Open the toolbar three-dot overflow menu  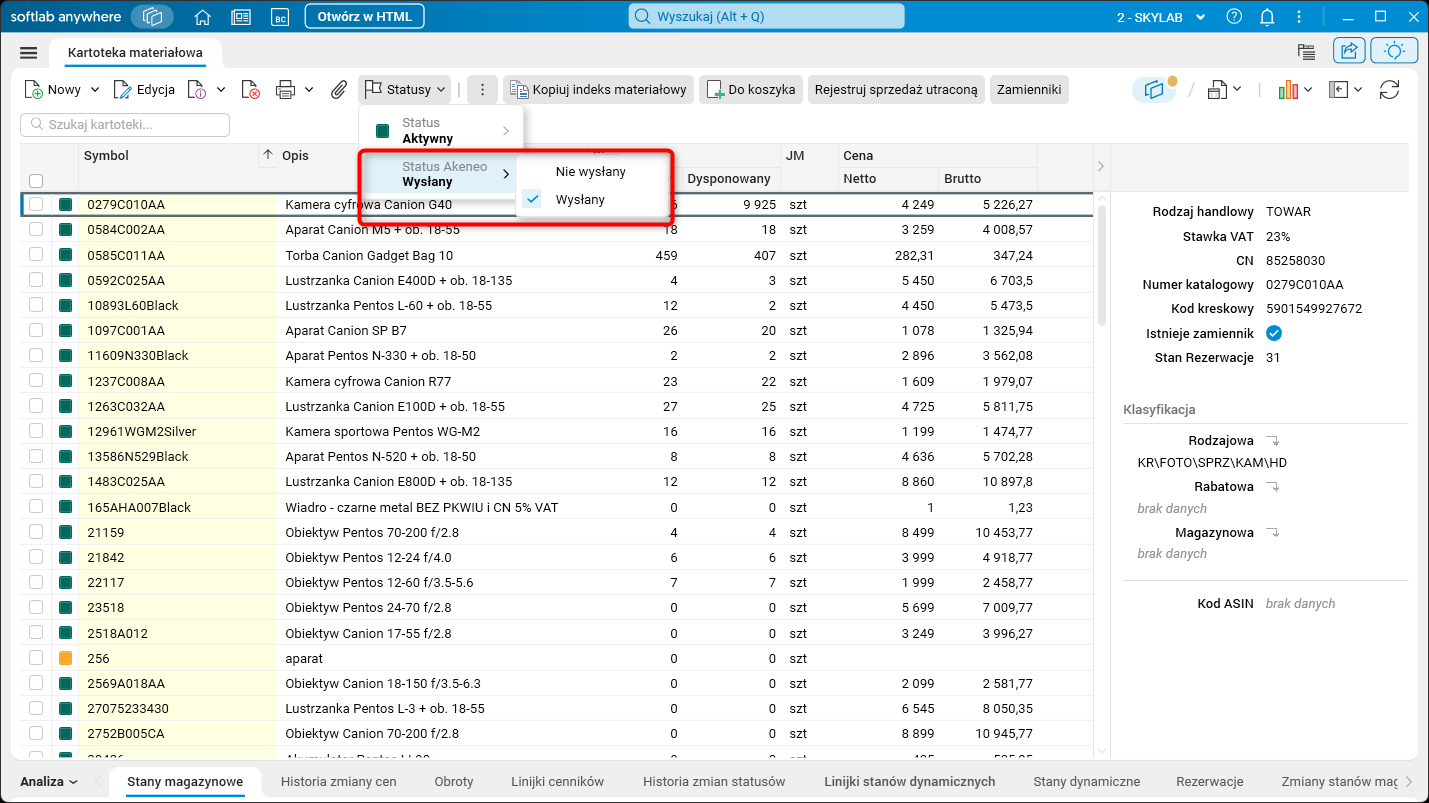(x=482, y=90)
